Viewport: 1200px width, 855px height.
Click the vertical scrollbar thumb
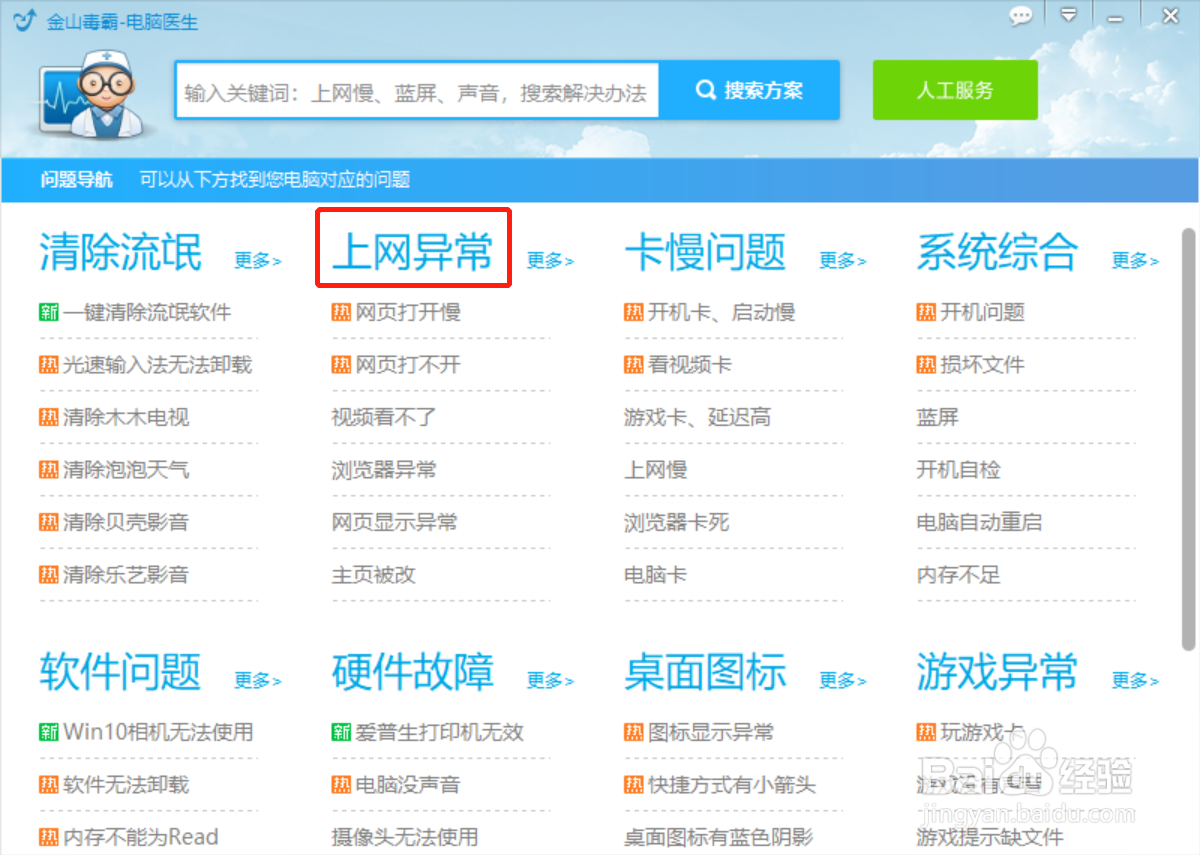pos(1189,439)
